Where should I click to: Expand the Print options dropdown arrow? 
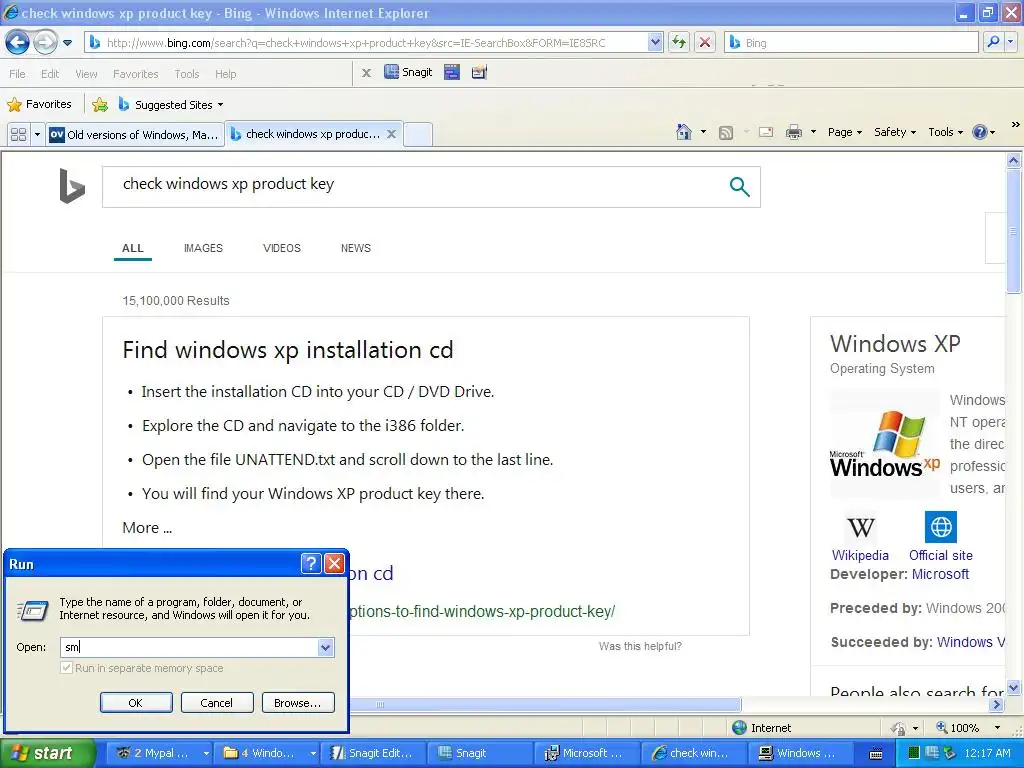pos(813,132)
